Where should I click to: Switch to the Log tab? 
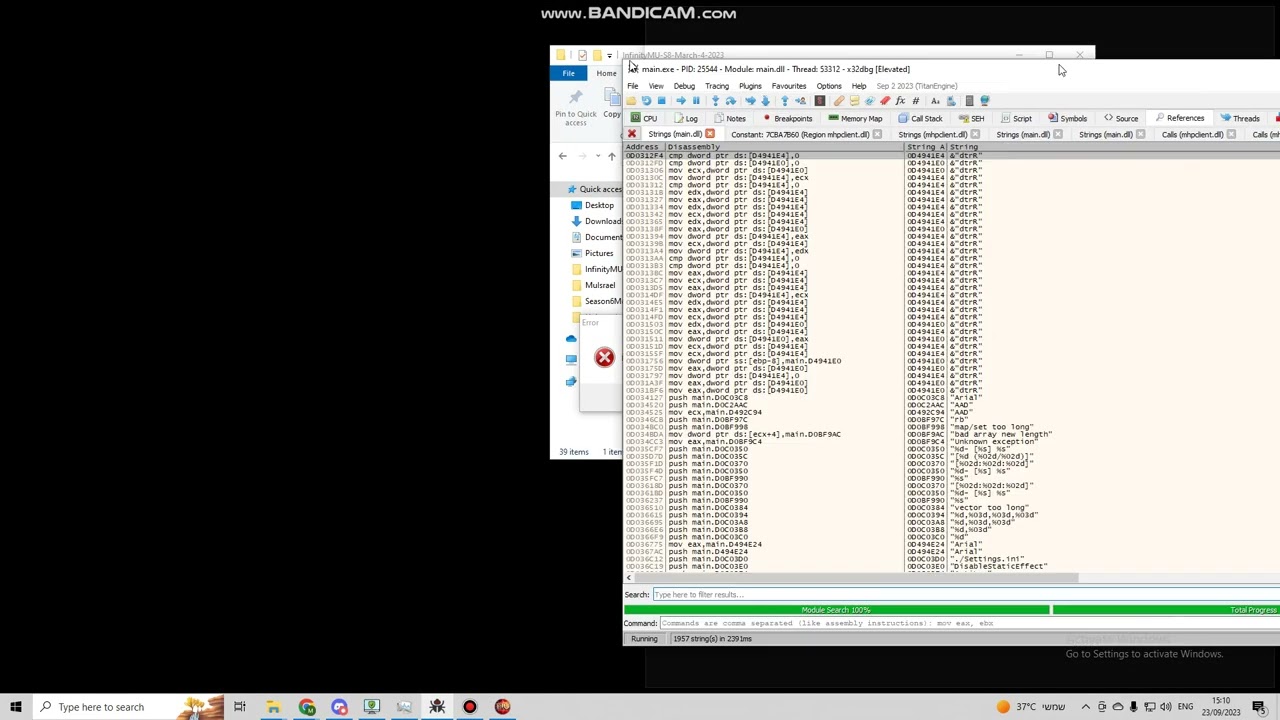click(x=685, y=118)
